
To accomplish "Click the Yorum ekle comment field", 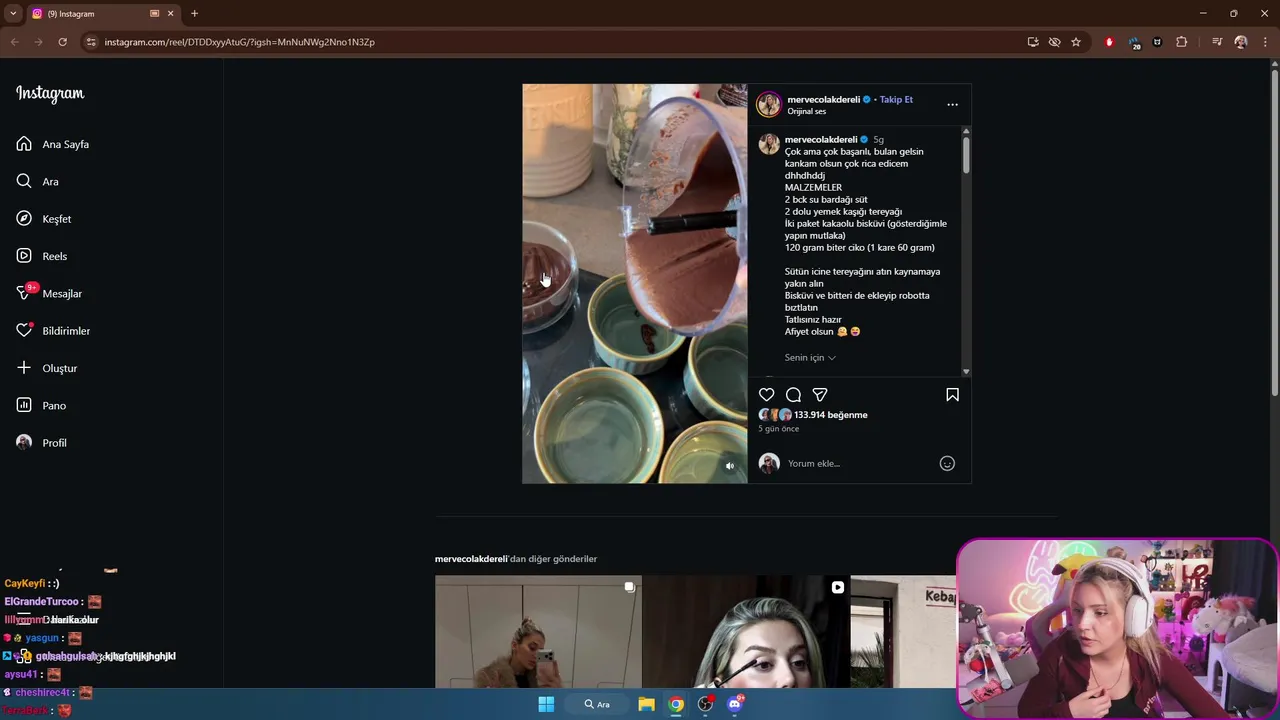I will 860,463.
